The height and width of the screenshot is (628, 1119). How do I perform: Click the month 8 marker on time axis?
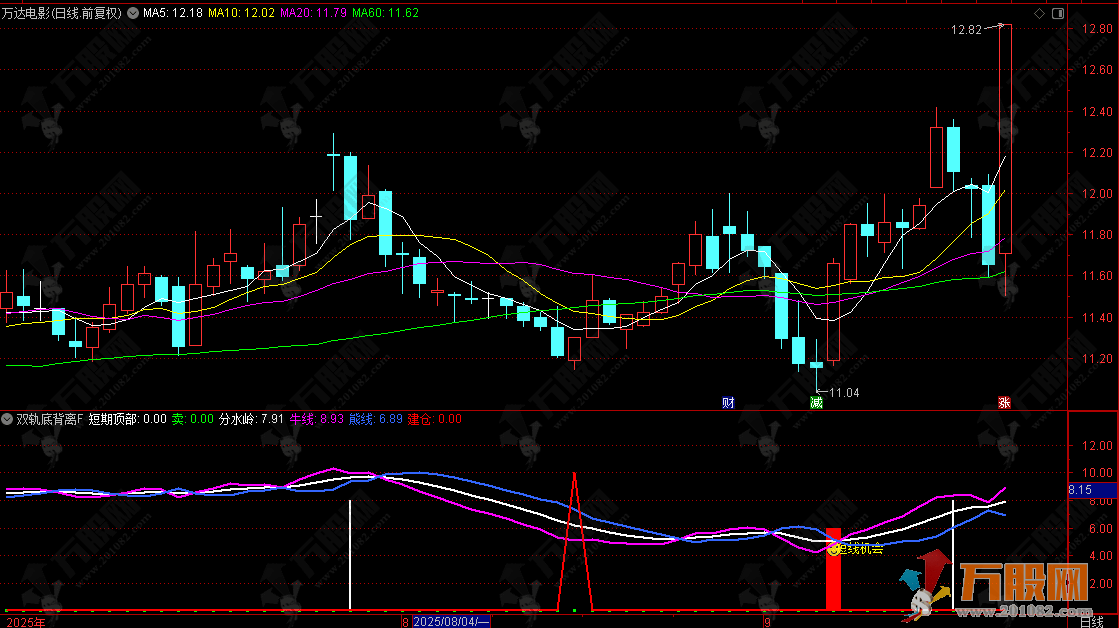coord(405,622)
